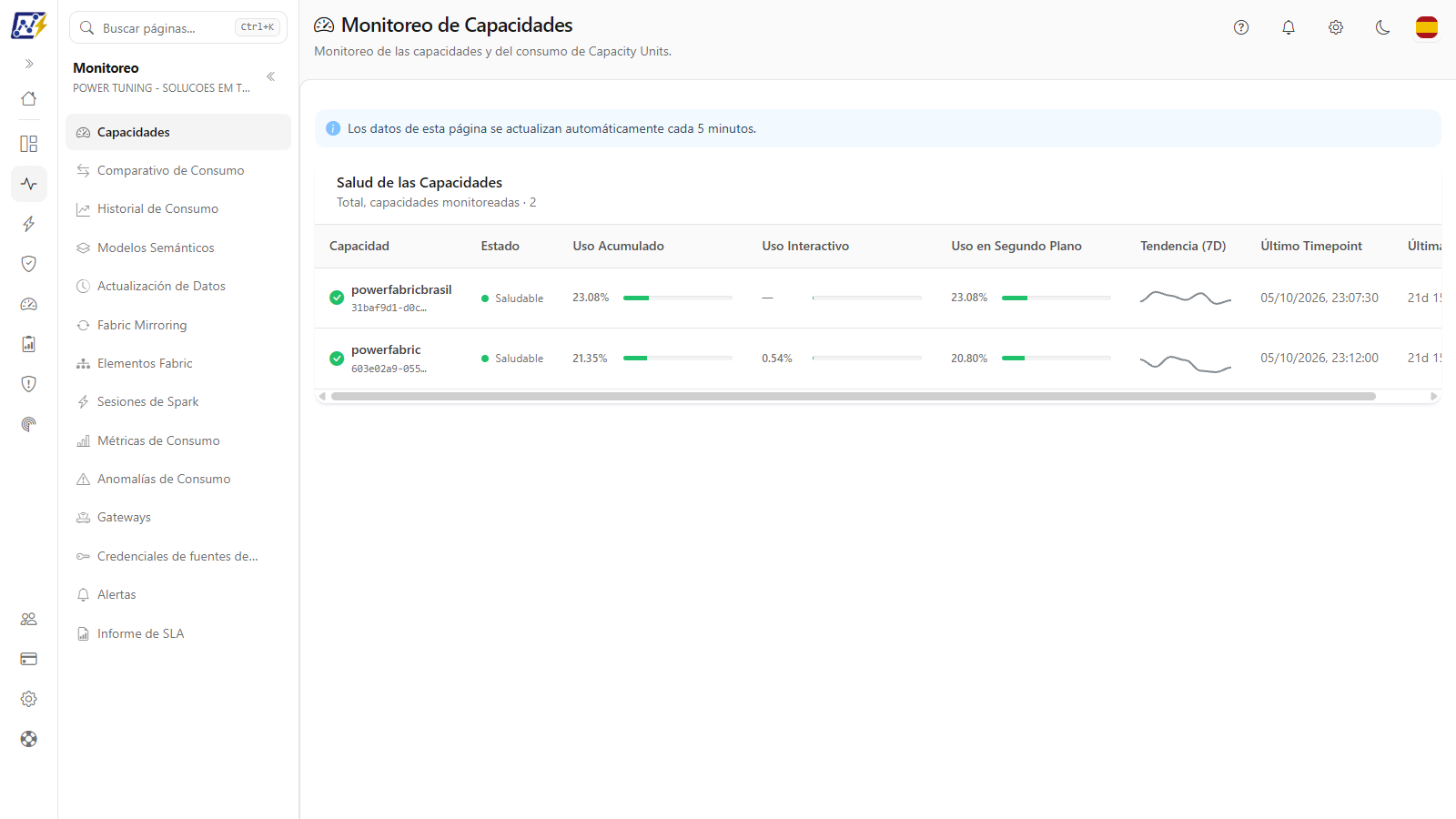1456x819 pixels.
Task: Open the shield alert icon in left rail
Action: click(x=29, y=384)
